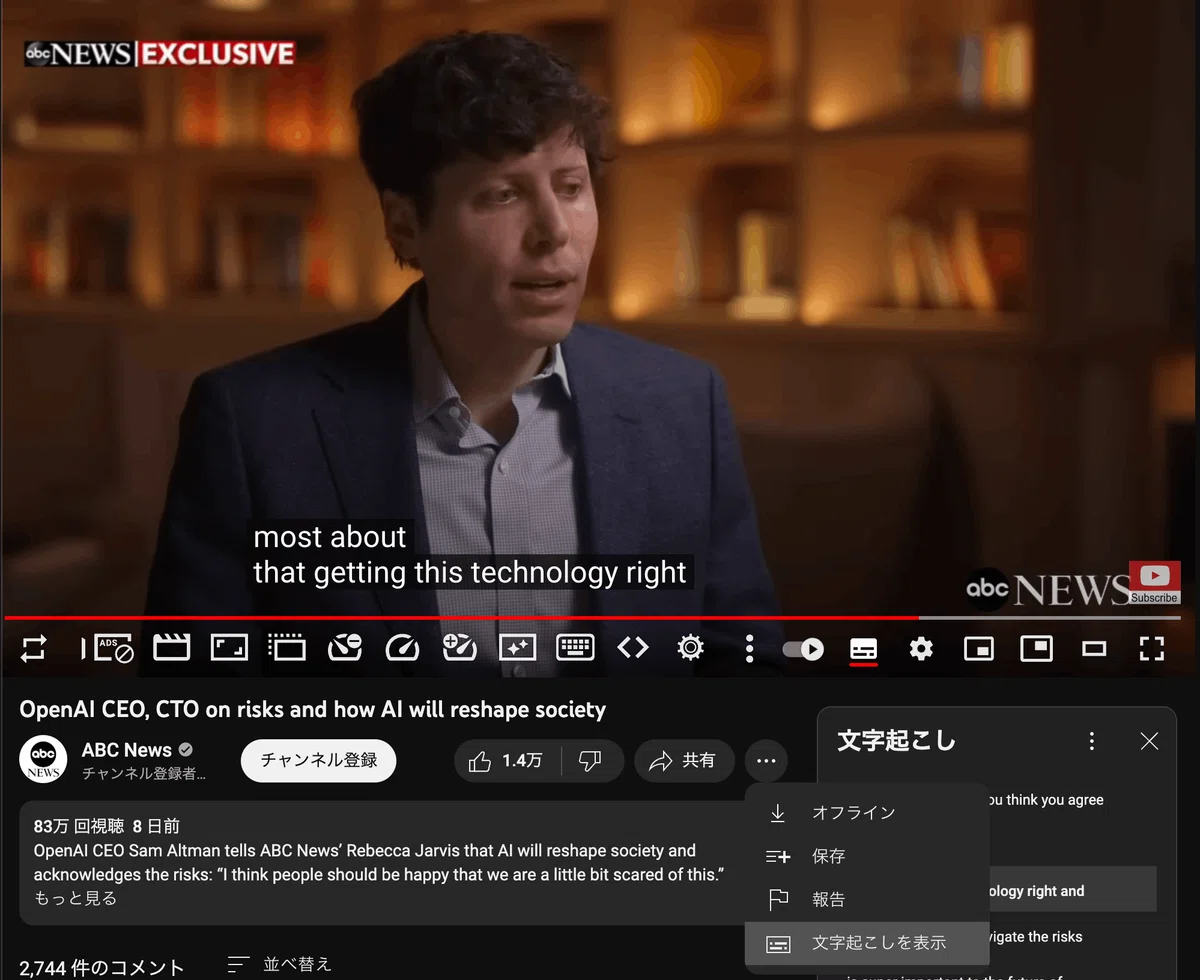Select 保存 from the popup menu

tap(867, 856)
